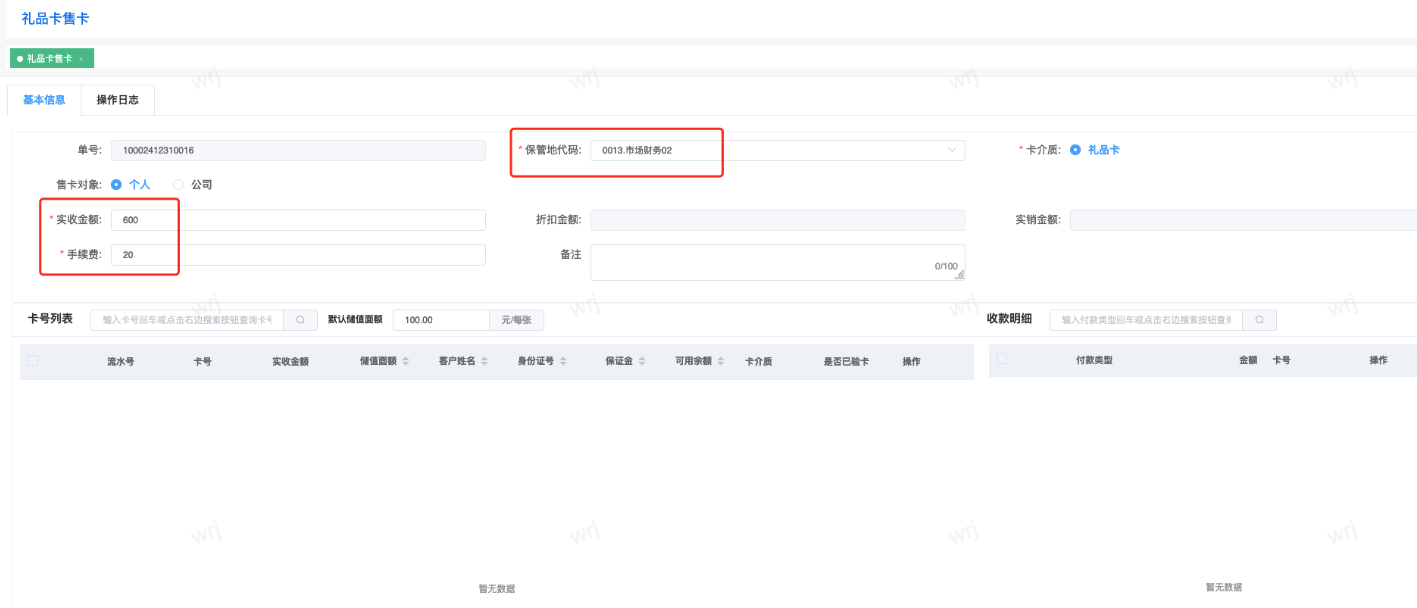Sort by 可用余额 column
1417x608 pixels.
point(720,361)
